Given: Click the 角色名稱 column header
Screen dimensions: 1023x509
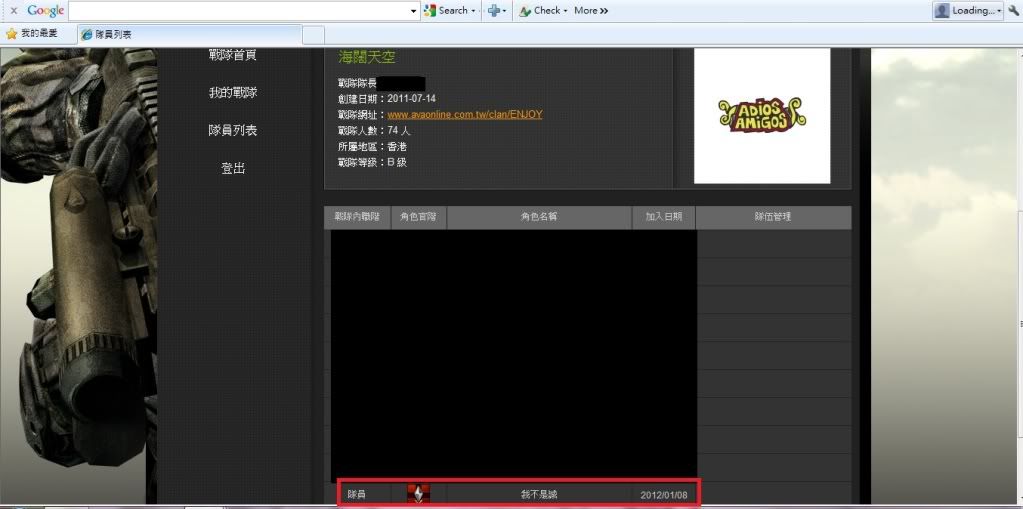Looking at the screenshot, I should coord(538,217).
